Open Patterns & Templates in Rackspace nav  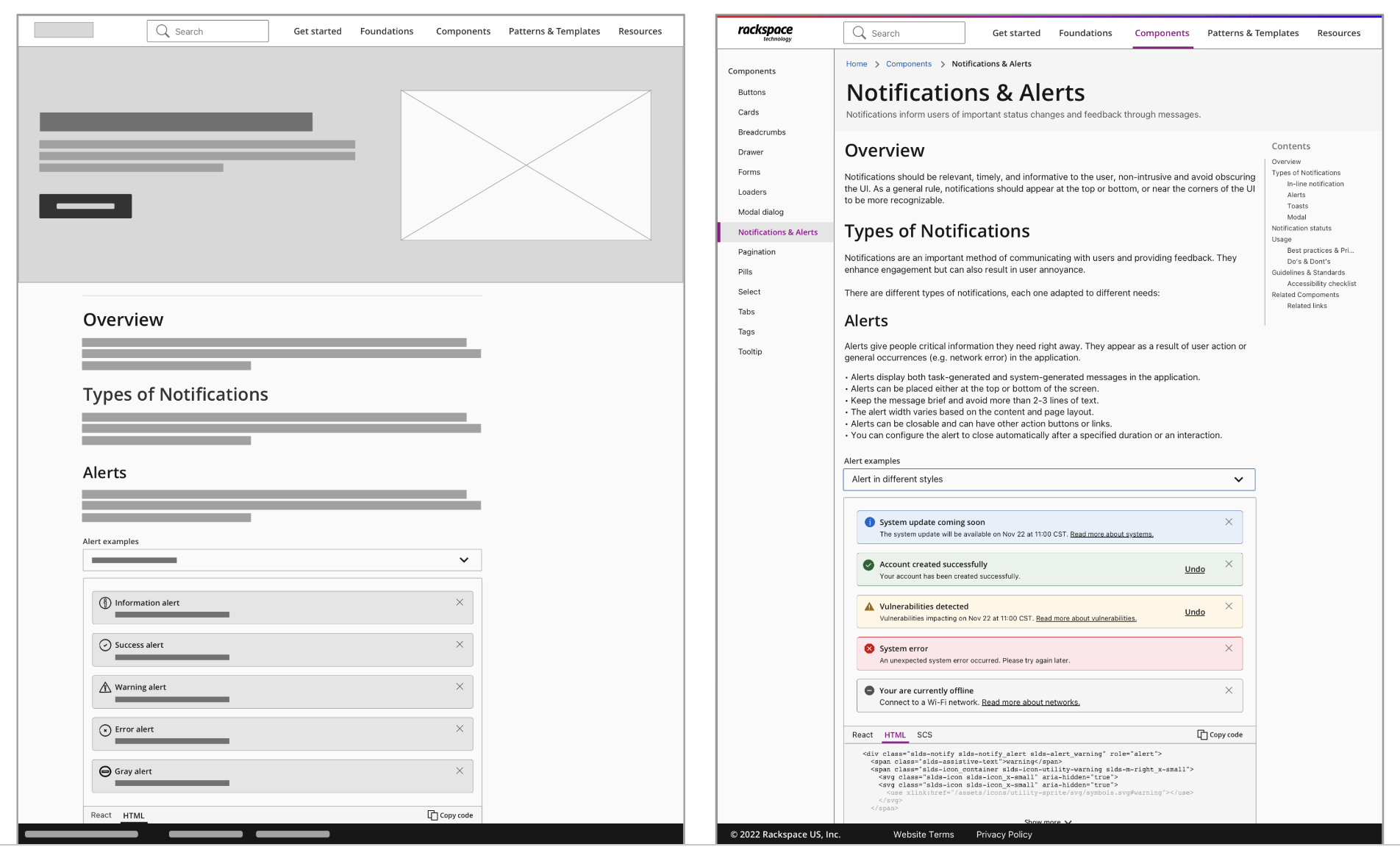[1252, 33]
